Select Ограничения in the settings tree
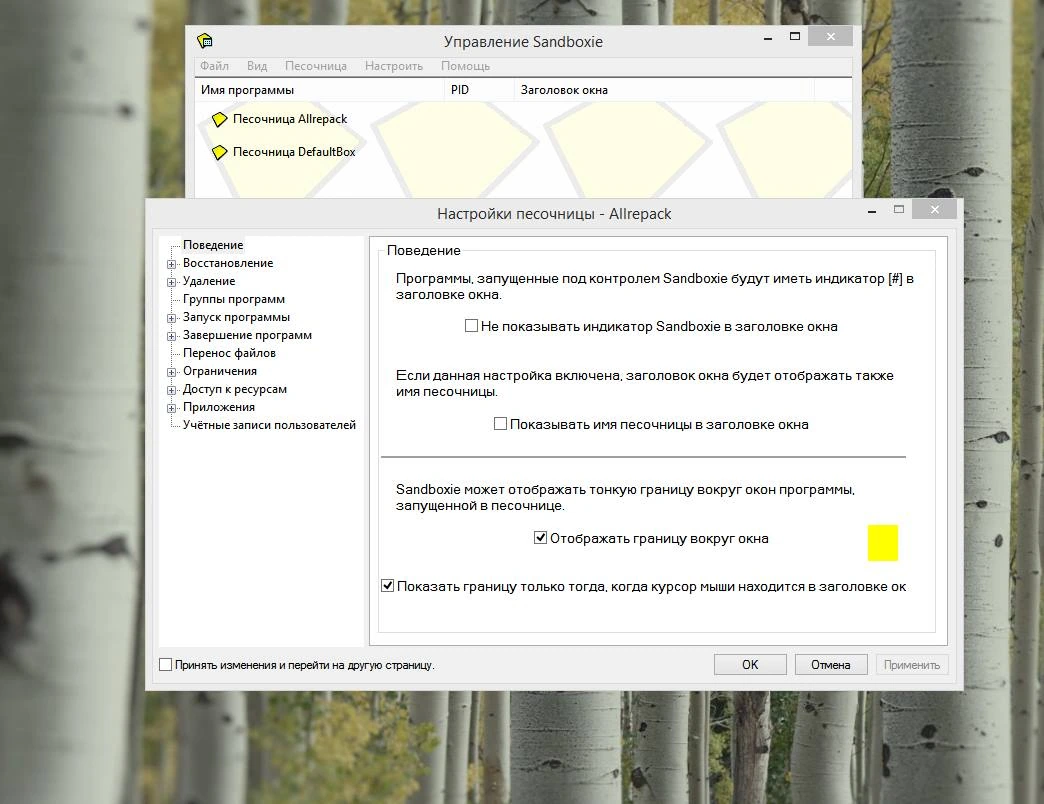Viewport: 1044px width, 804px height. (x=220, y=371)
